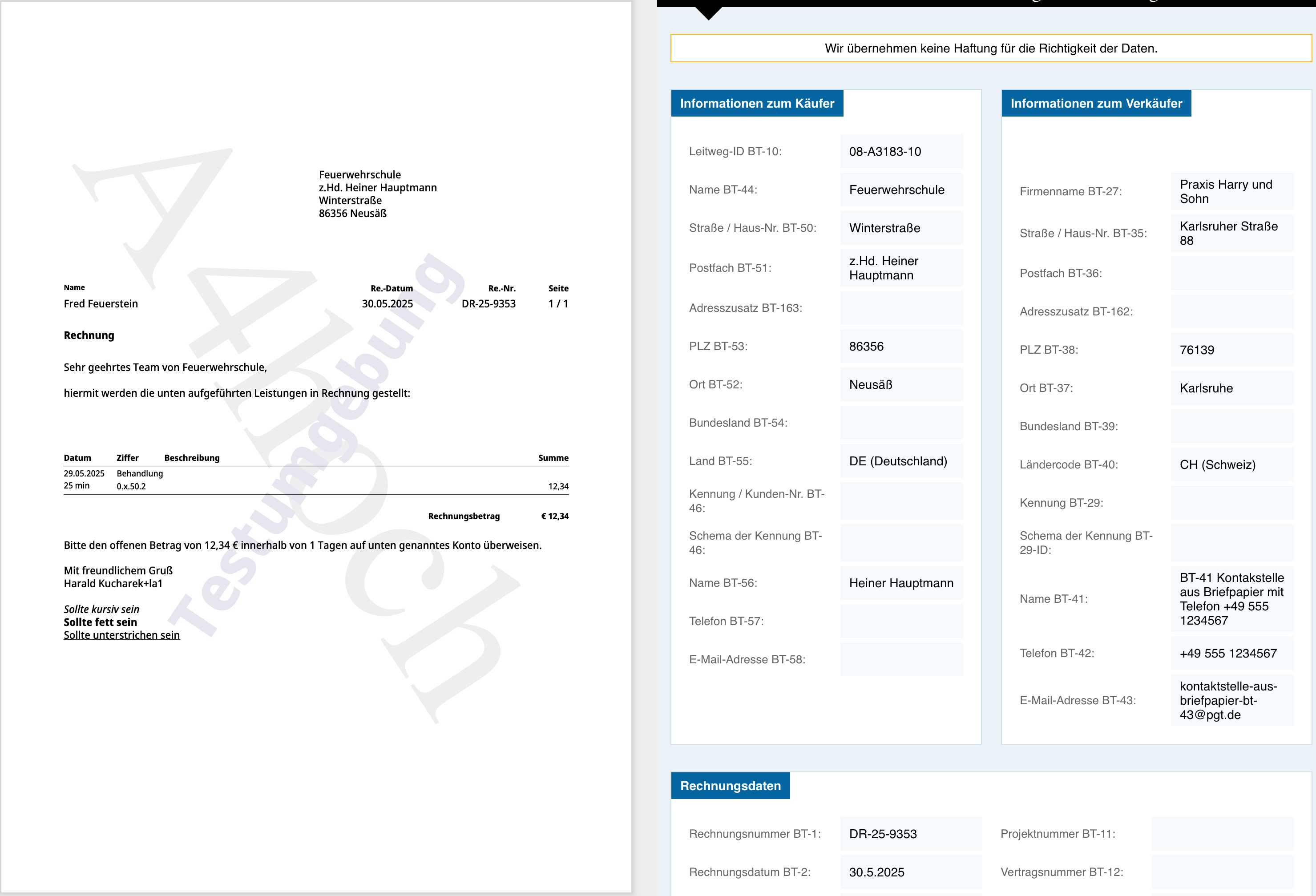
Task: Click the italic text Sollte kursiv sein
Action: 101,609
